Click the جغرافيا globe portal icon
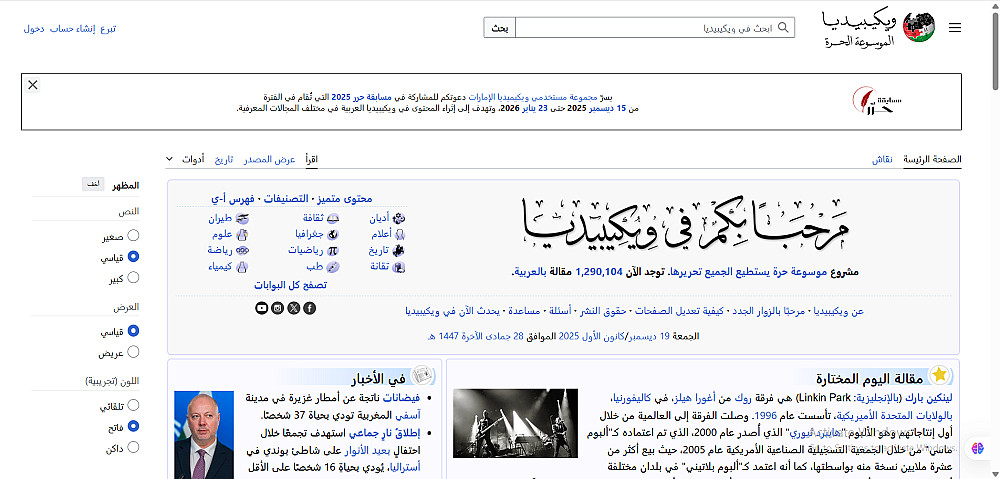 (x=333, y=234)
